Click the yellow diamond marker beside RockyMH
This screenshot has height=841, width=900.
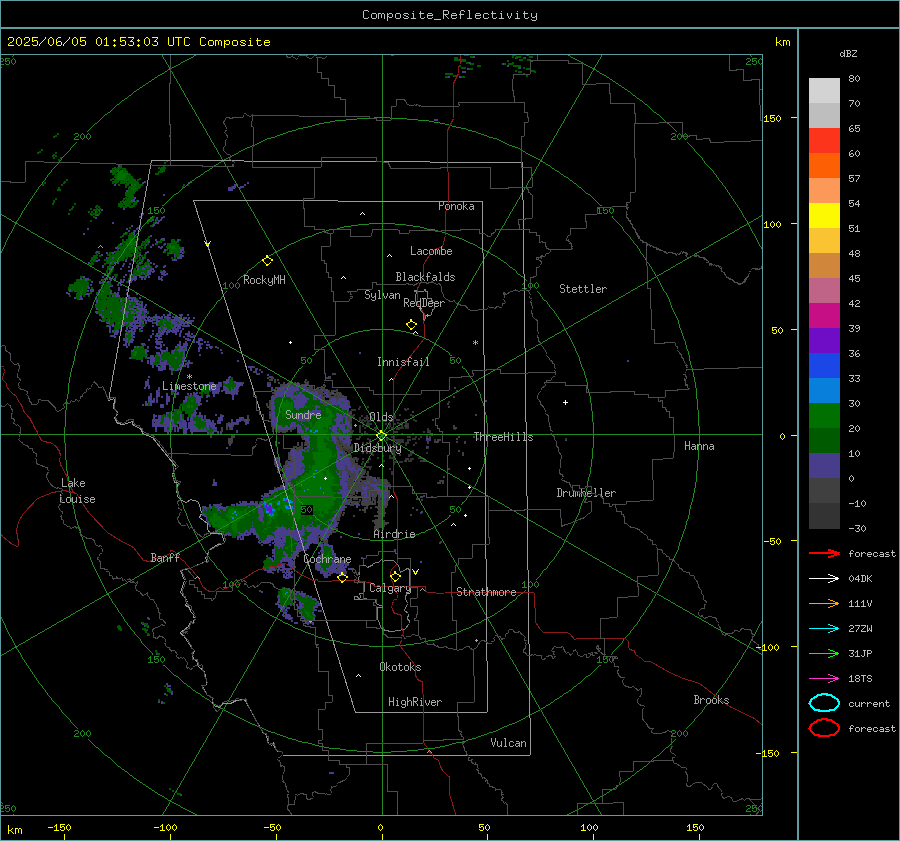[x=267, y=261]
